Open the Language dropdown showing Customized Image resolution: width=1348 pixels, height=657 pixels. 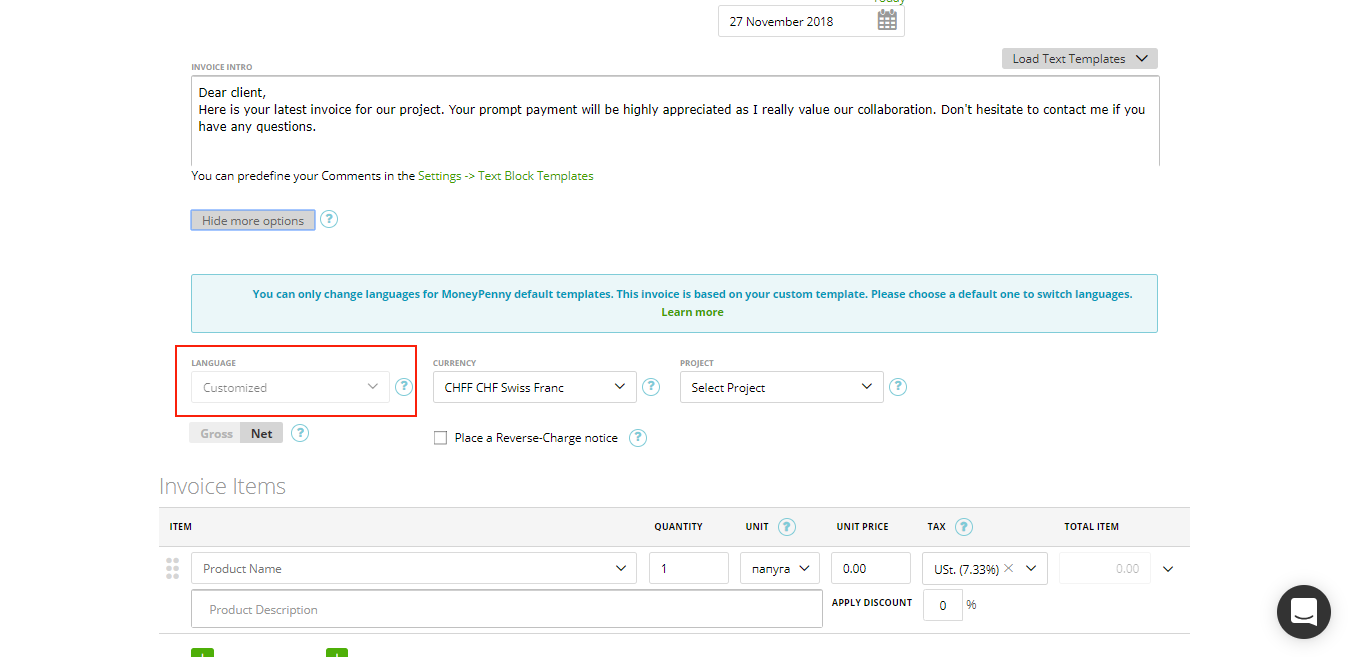click(289, 386)
